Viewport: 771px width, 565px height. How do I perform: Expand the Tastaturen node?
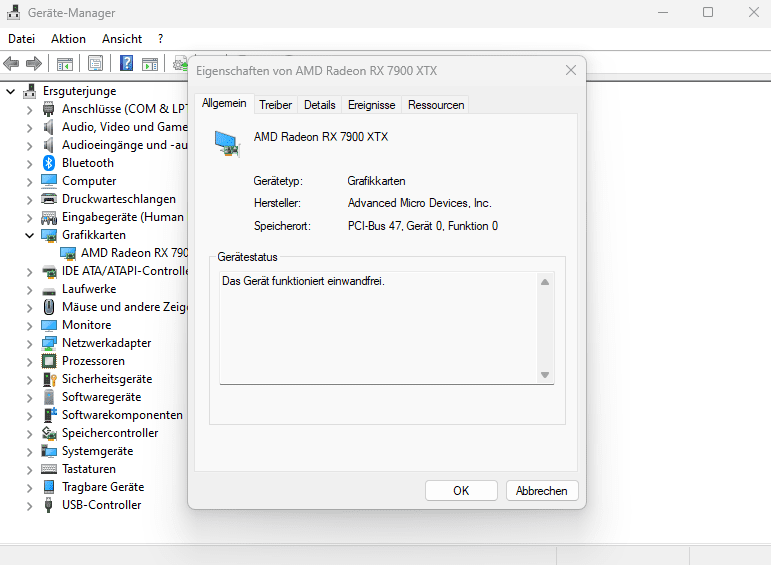(30, 470)
